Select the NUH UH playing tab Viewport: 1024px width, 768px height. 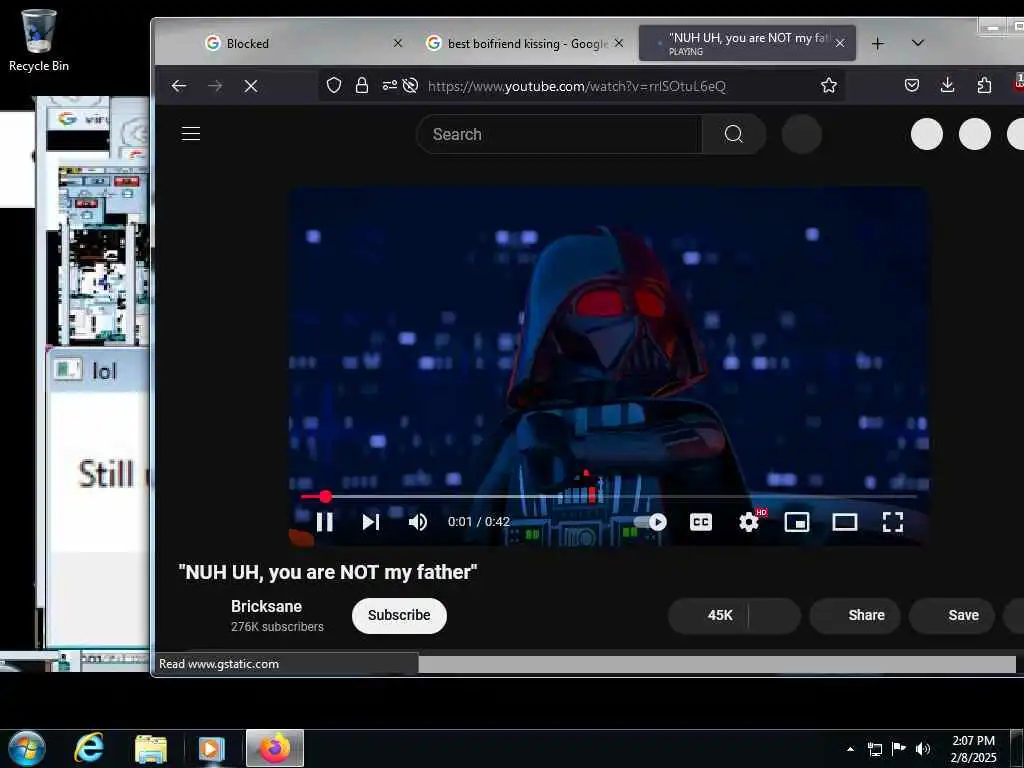(747, 43)
